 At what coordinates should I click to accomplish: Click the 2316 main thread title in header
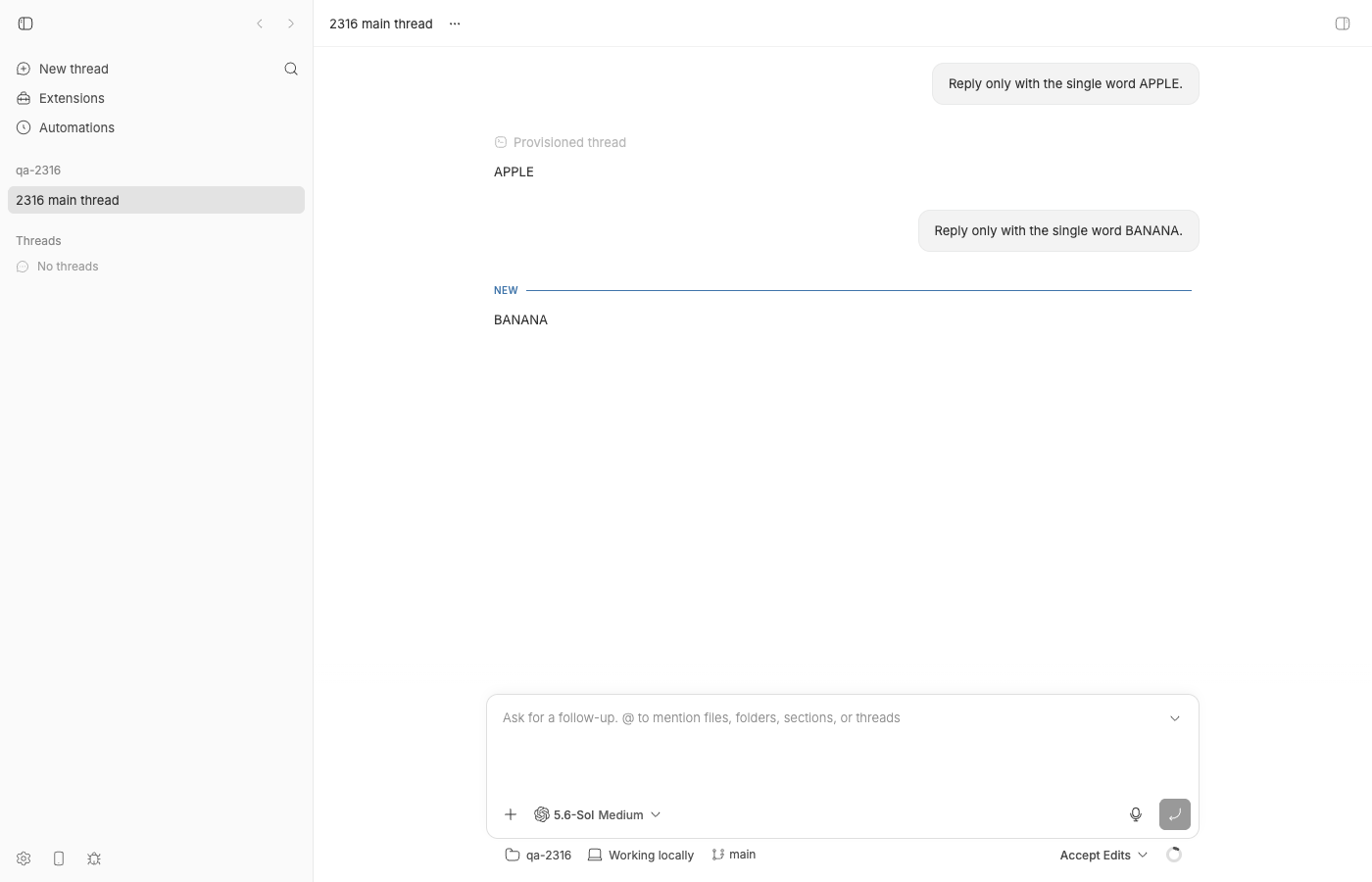[x=381, y=24]
